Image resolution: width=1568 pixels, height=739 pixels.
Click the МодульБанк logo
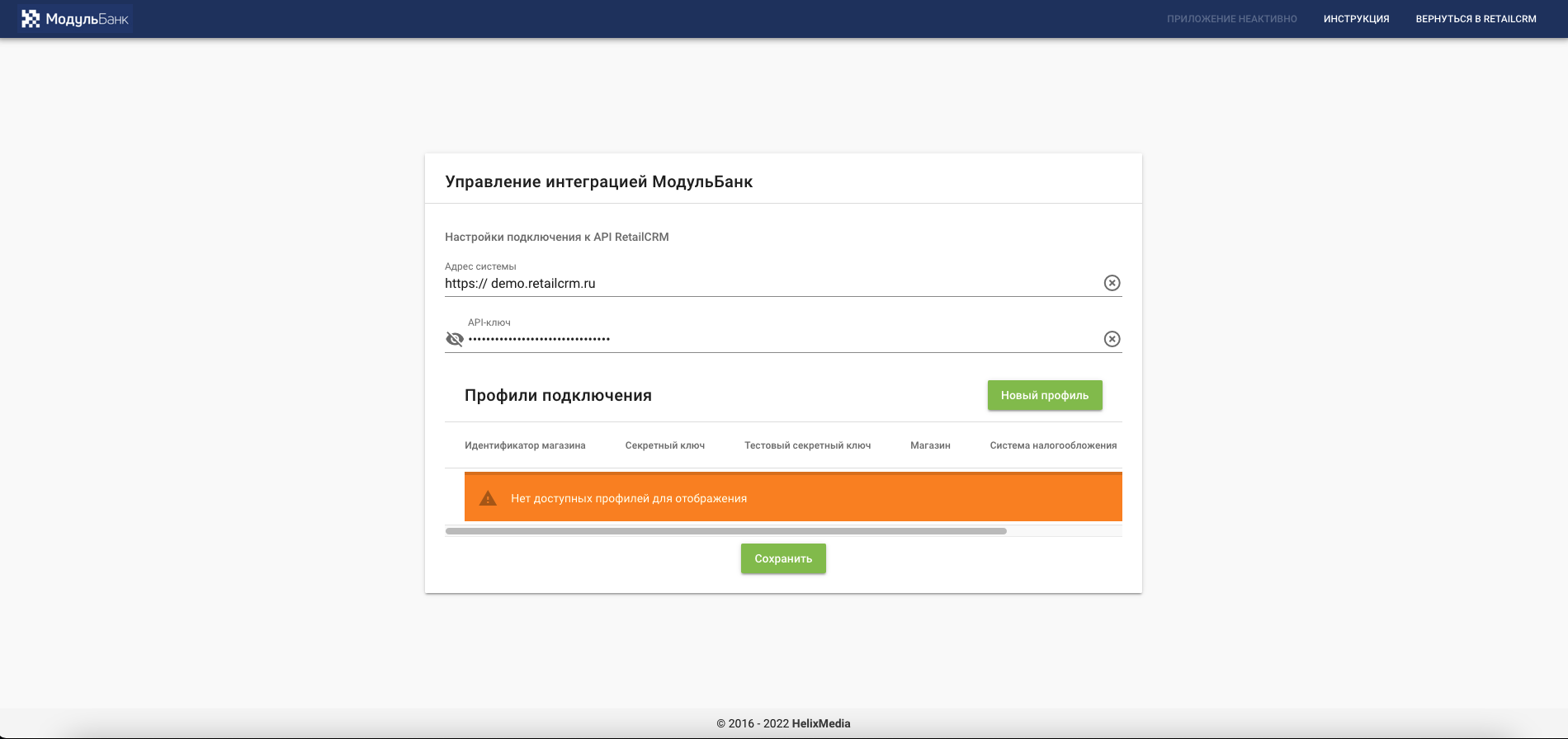(75, 19)
